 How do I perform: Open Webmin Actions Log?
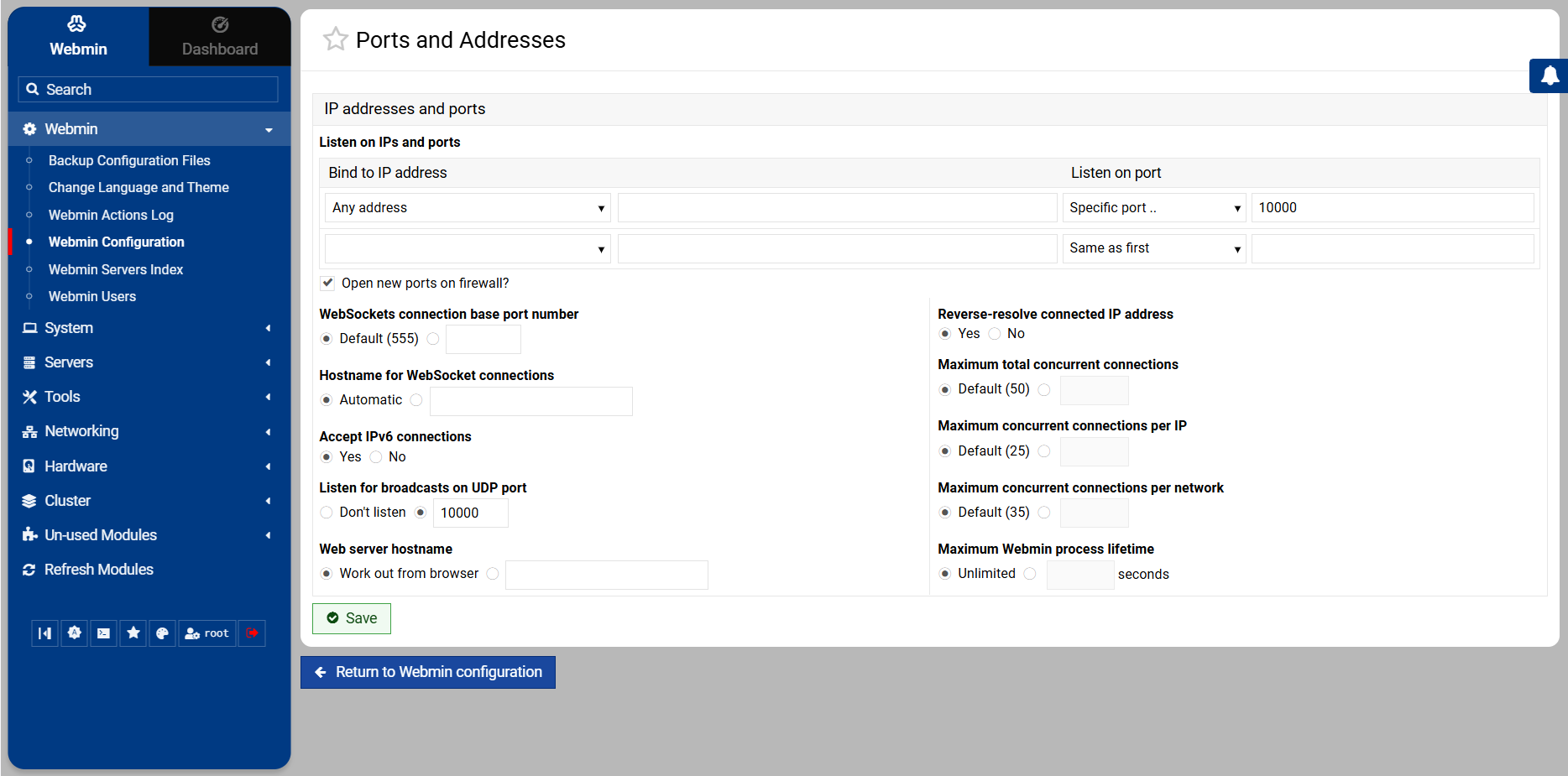pyautogui.click(x=111, y=215)
